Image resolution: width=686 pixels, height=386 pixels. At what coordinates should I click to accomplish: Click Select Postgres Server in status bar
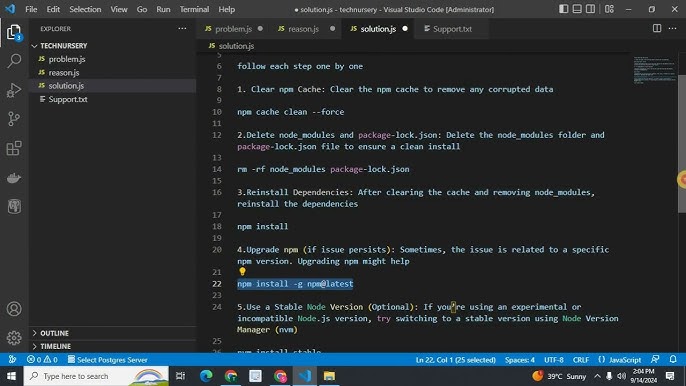[108, 360]
